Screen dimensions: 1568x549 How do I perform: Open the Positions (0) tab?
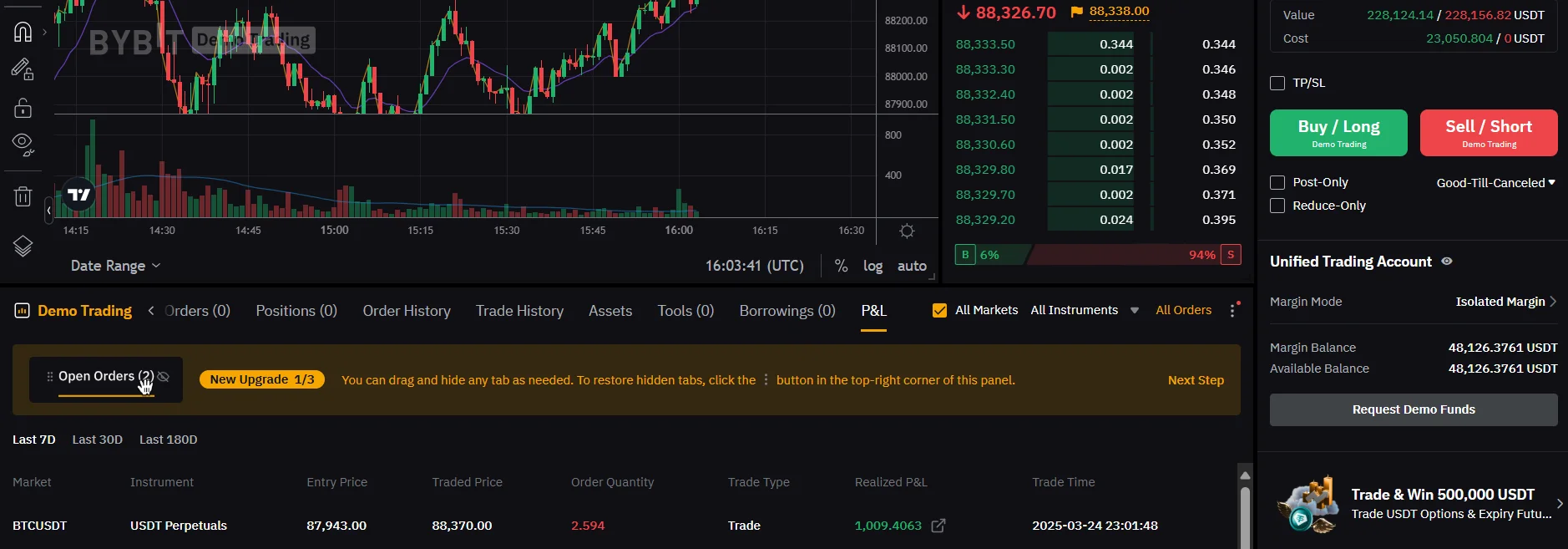tap(296, 311)
